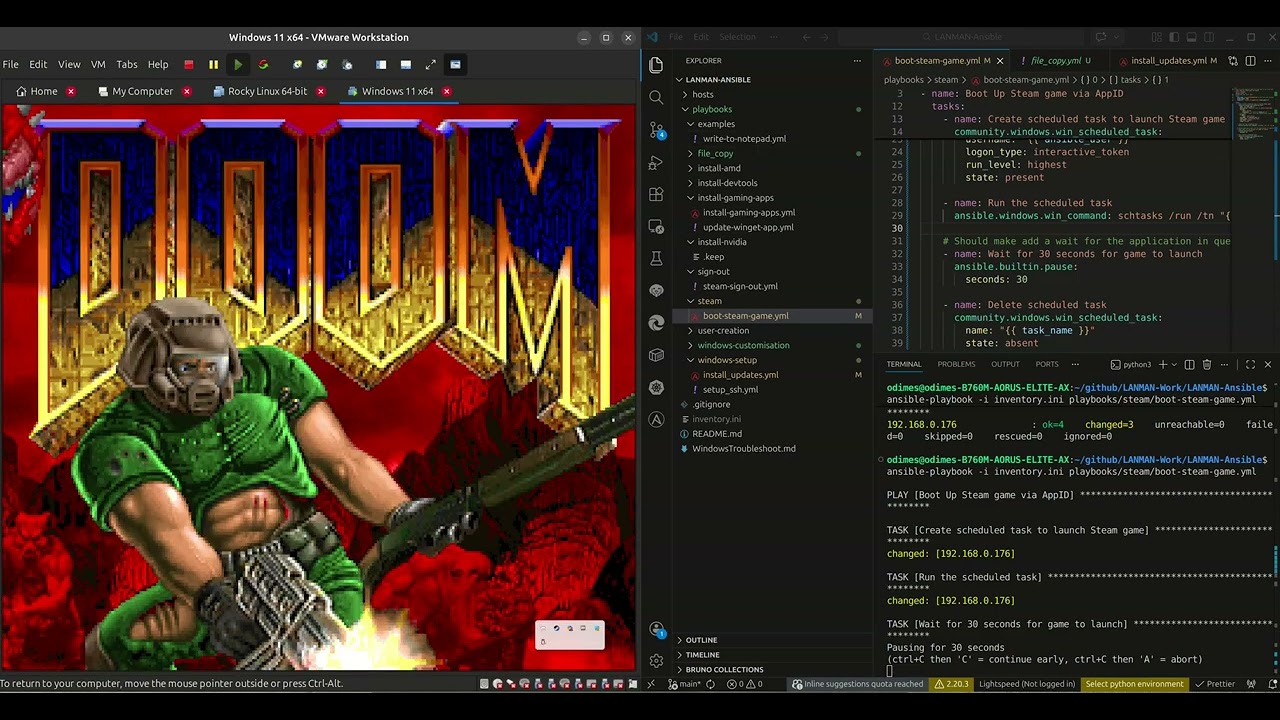This screenshot has width=1280, height=720.
Task: Maximize the terminal panel size
Action: coord(1250,364)
